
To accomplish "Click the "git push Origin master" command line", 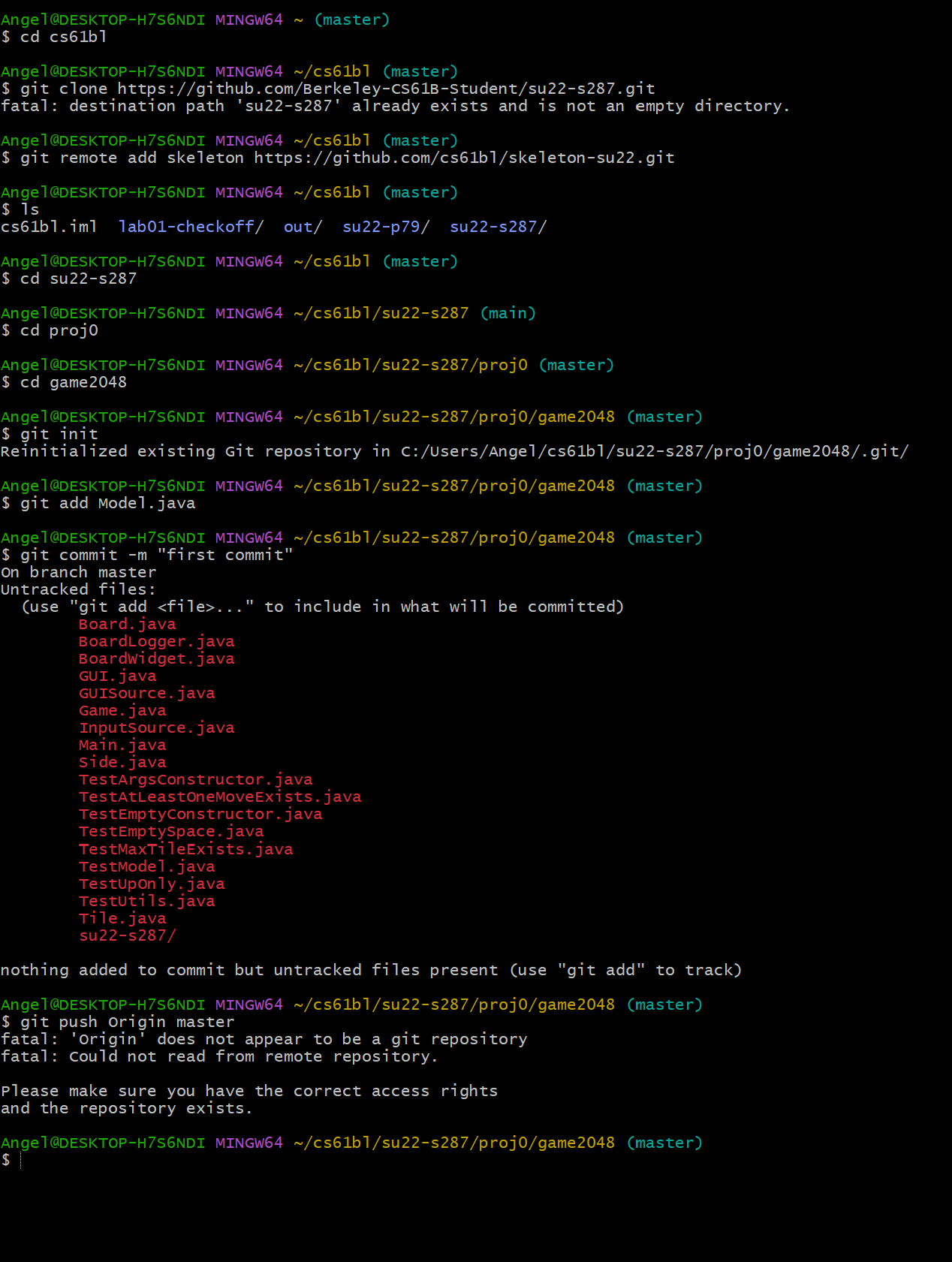I will coord(127,1022).
